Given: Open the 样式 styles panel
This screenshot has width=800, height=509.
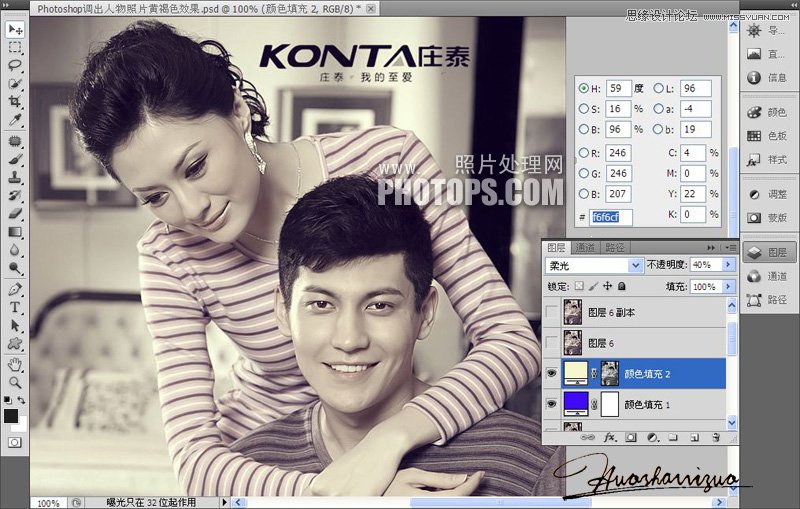Looking at the screenshot, I should coord(769,160).
